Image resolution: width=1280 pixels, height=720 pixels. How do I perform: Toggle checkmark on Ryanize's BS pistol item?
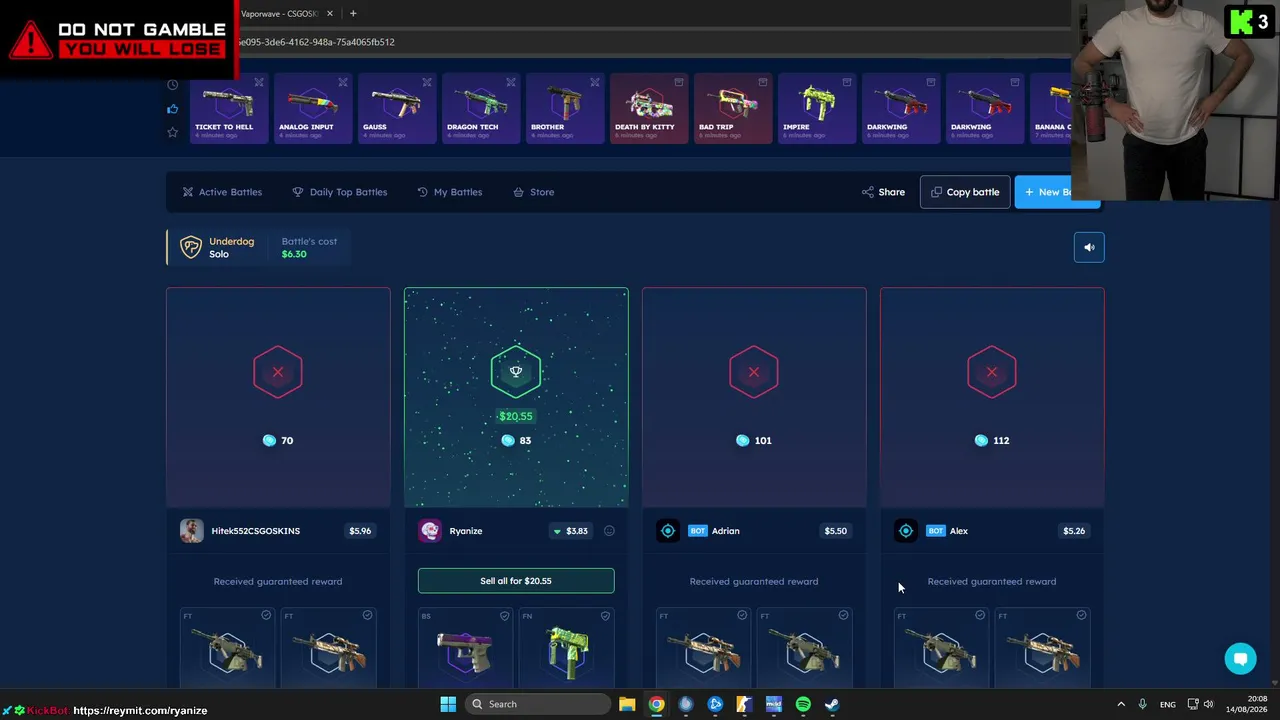[504, 615]
